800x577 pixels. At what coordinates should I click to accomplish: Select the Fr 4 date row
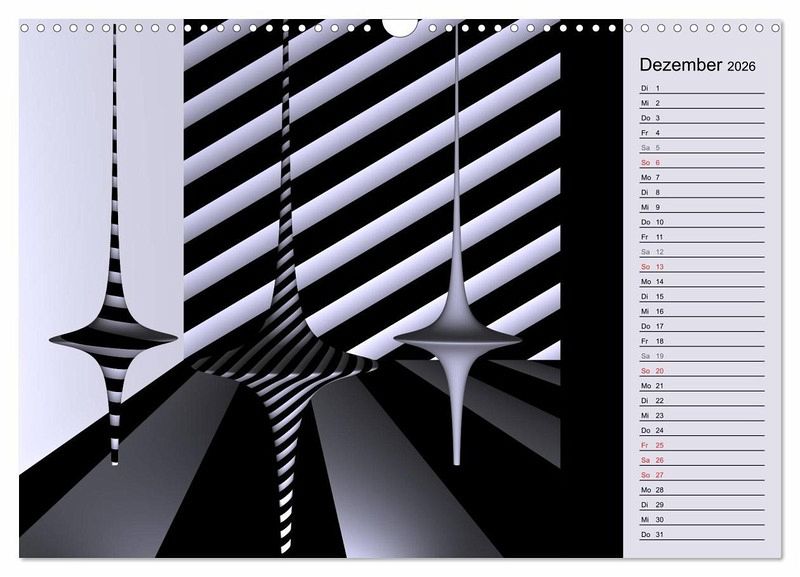(x=700, y=132)
